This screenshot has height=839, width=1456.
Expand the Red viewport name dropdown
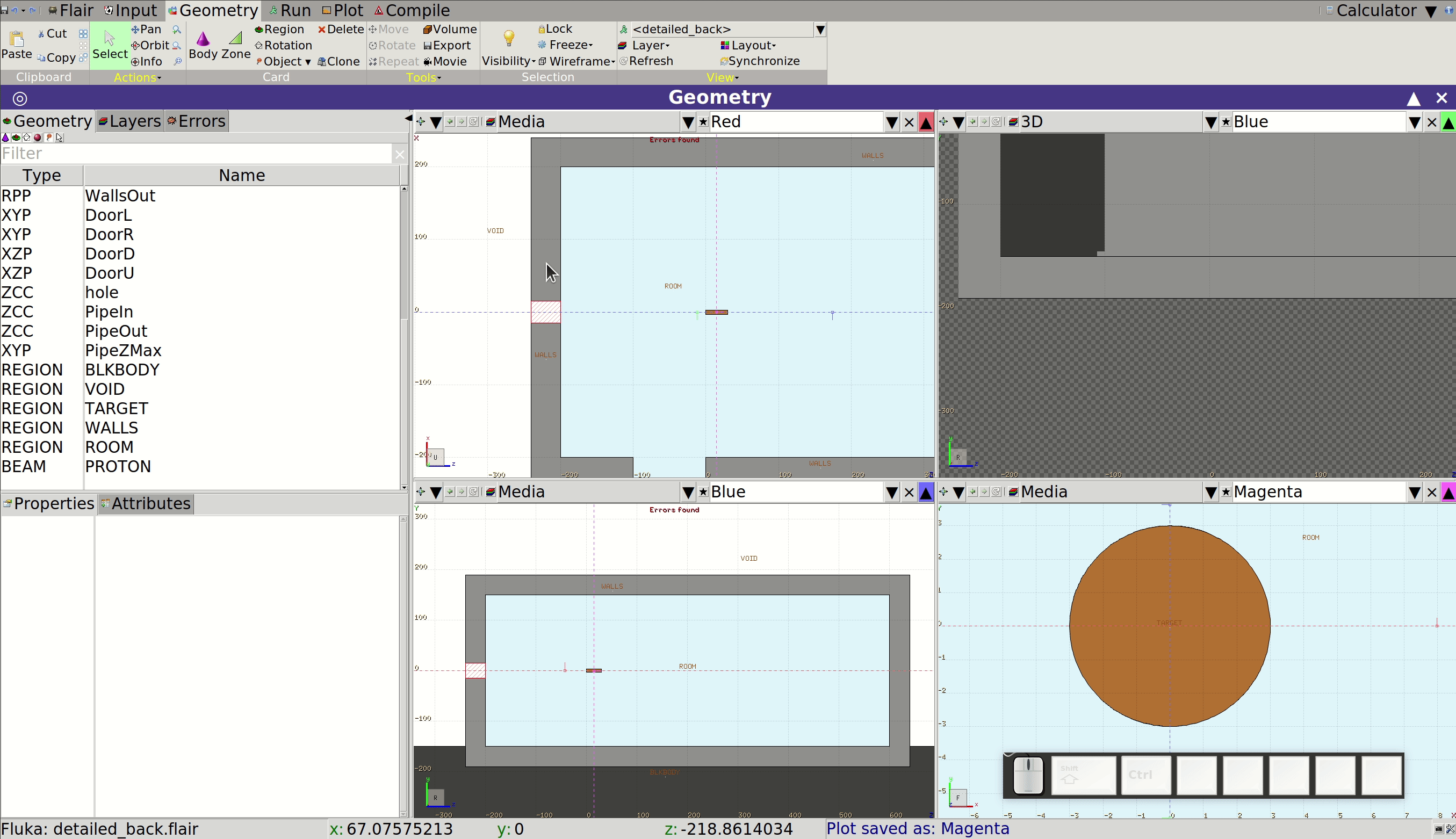pyautogui.click(x=891, y=122)
